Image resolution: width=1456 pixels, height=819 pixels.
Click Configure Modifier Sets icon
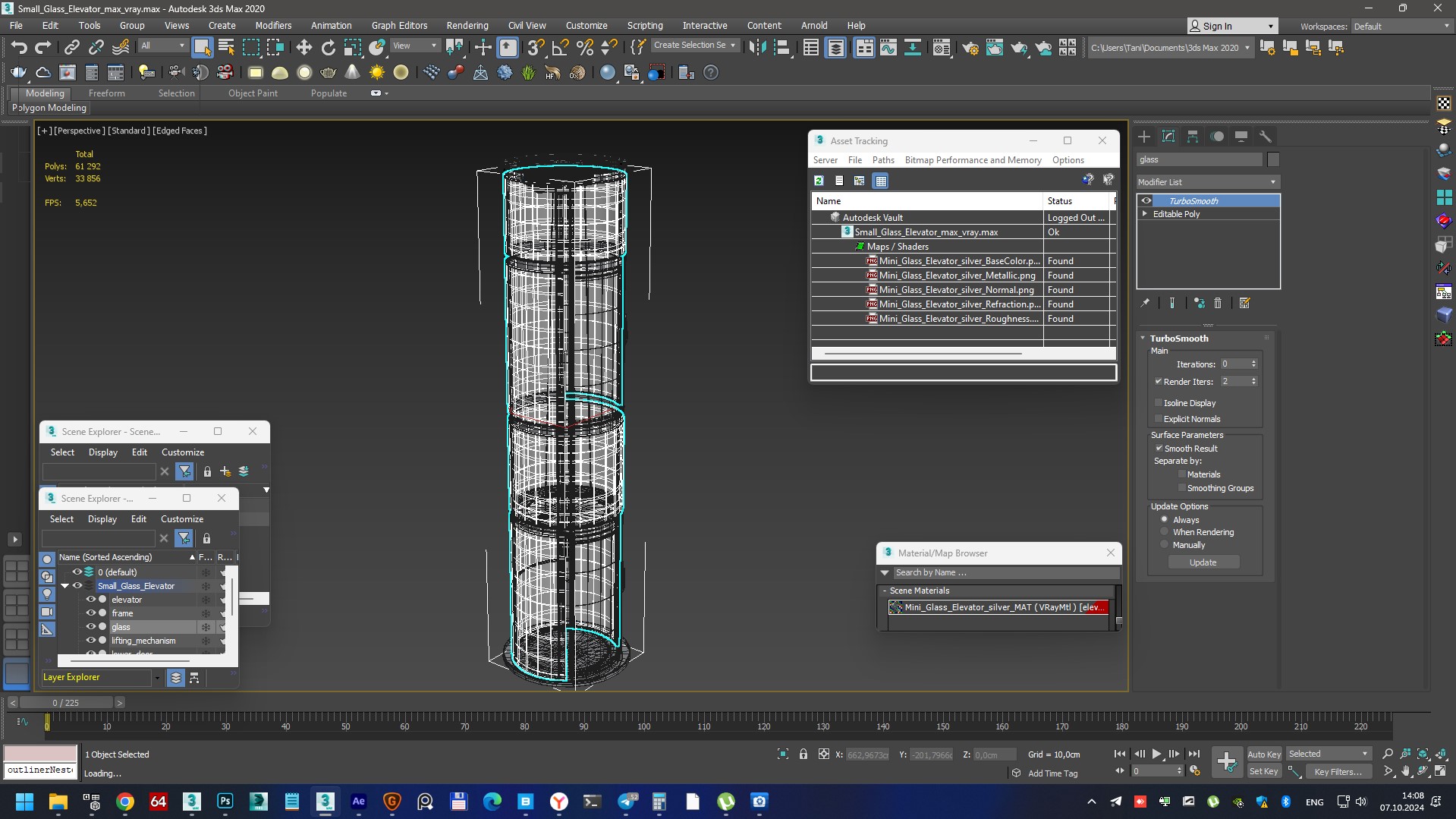click(1244, 303)
